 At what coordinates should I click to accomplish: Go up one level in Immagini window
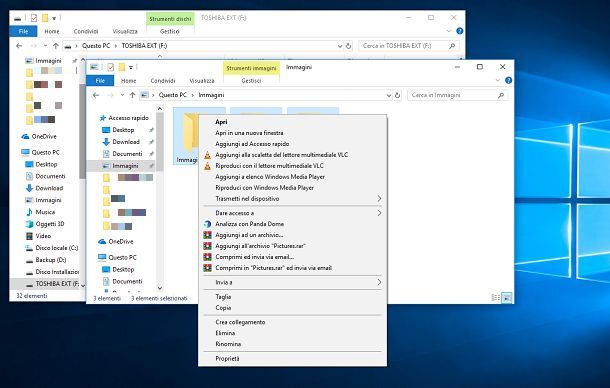133,95
